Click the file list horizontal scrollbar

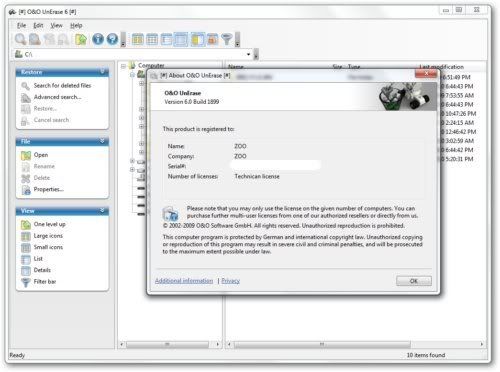[322, 344]
